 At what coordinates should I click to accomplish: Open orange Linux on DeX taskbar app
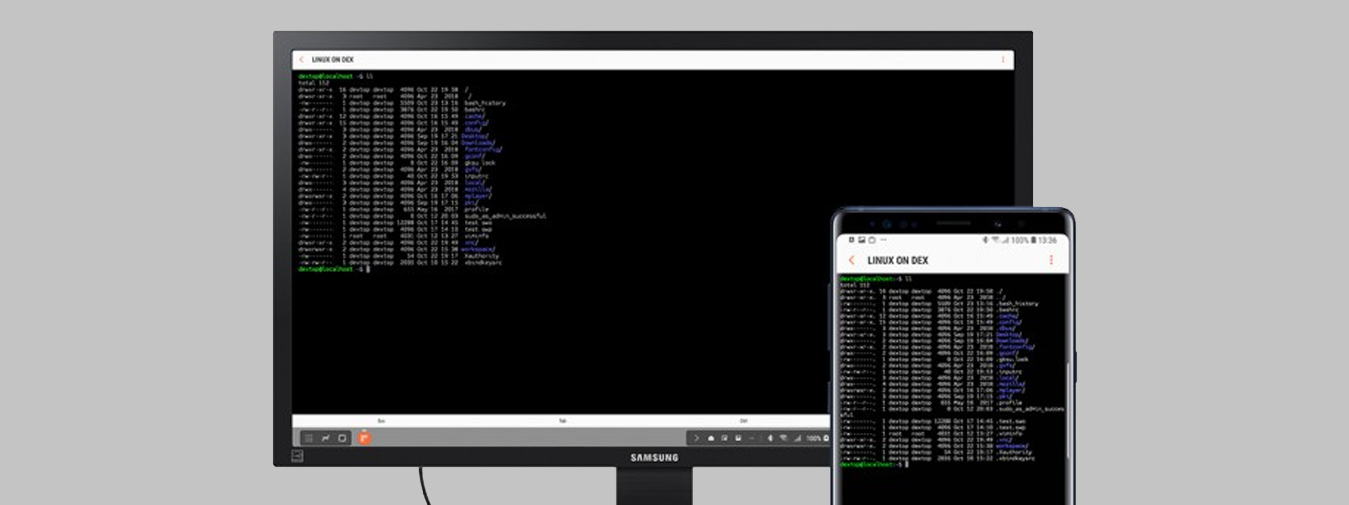365,437
